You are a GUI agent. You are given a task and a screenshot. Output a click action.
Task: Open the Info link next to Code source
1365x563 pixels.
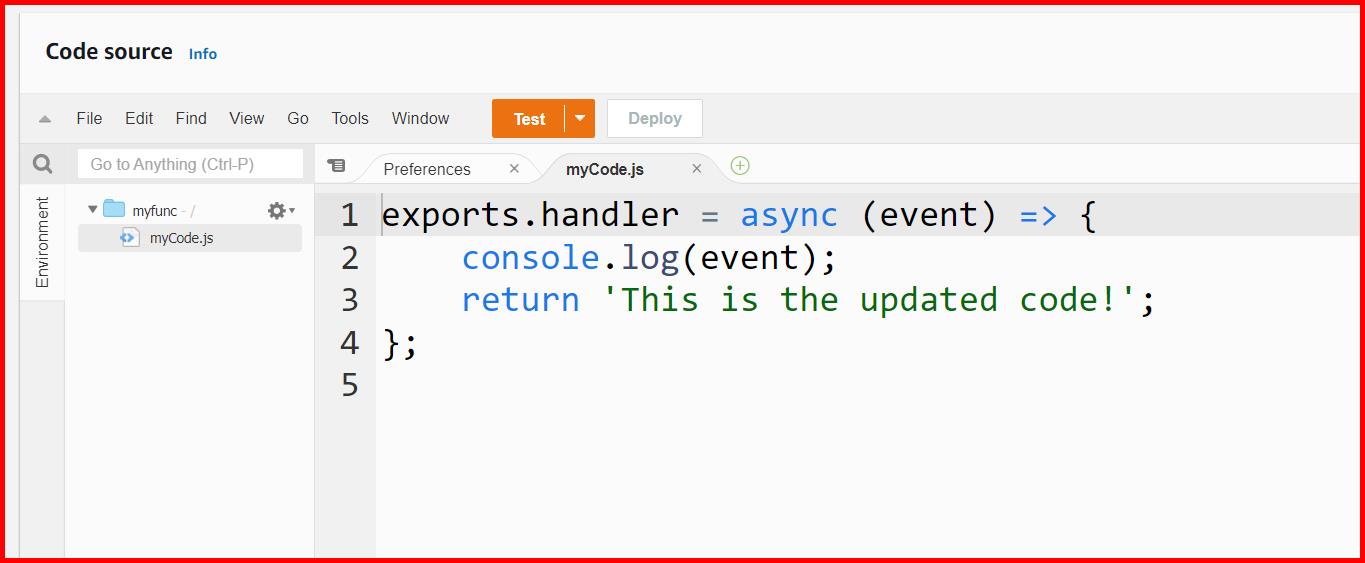(x=203, y=54)
